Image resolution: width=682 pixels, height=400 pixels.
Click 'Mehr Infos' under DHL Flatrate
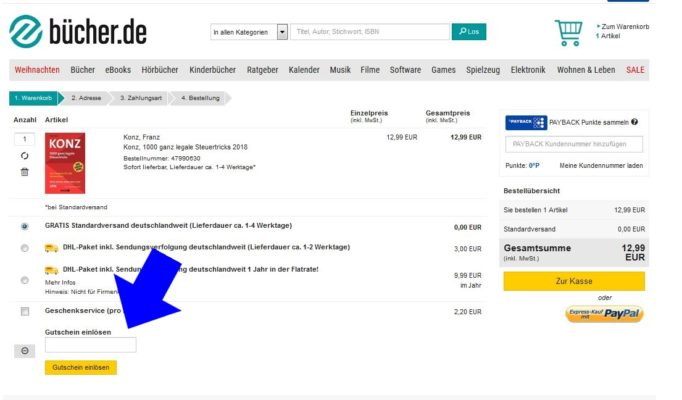click(57, 283)
